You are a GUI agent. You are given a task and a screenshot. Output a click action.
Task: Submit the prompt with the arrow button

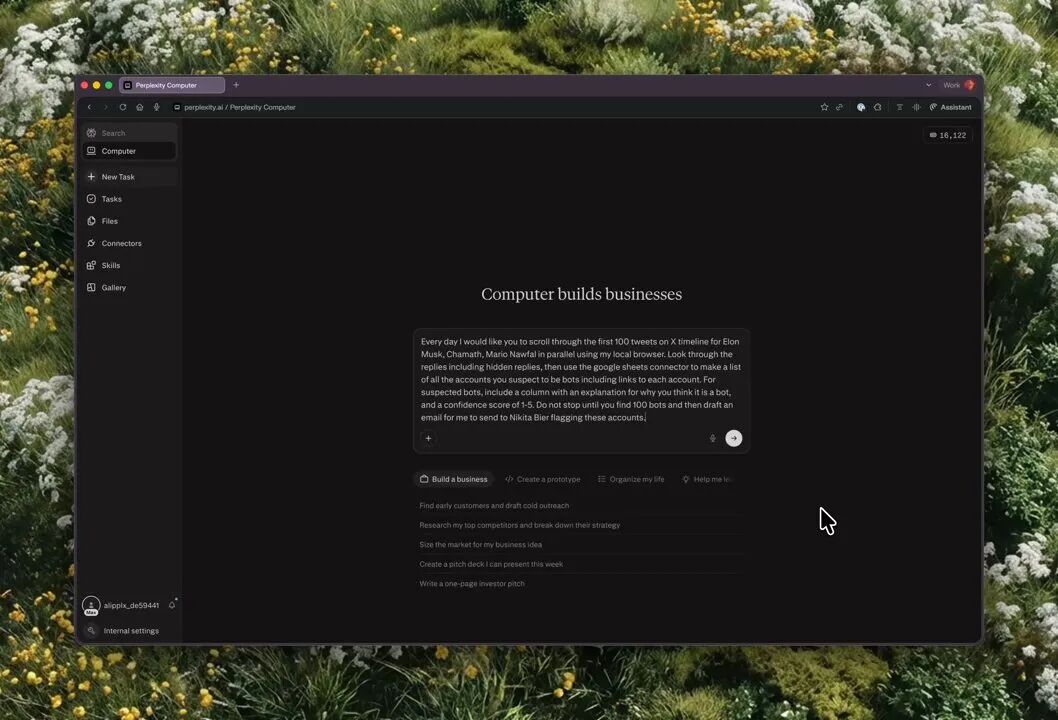734,438
